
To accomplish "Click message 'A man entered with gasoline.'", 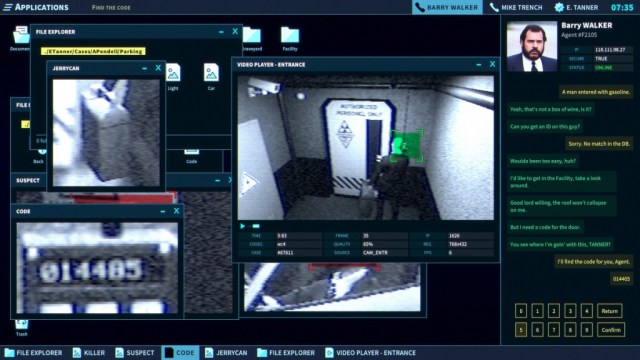I will click(x=596, y=92).
